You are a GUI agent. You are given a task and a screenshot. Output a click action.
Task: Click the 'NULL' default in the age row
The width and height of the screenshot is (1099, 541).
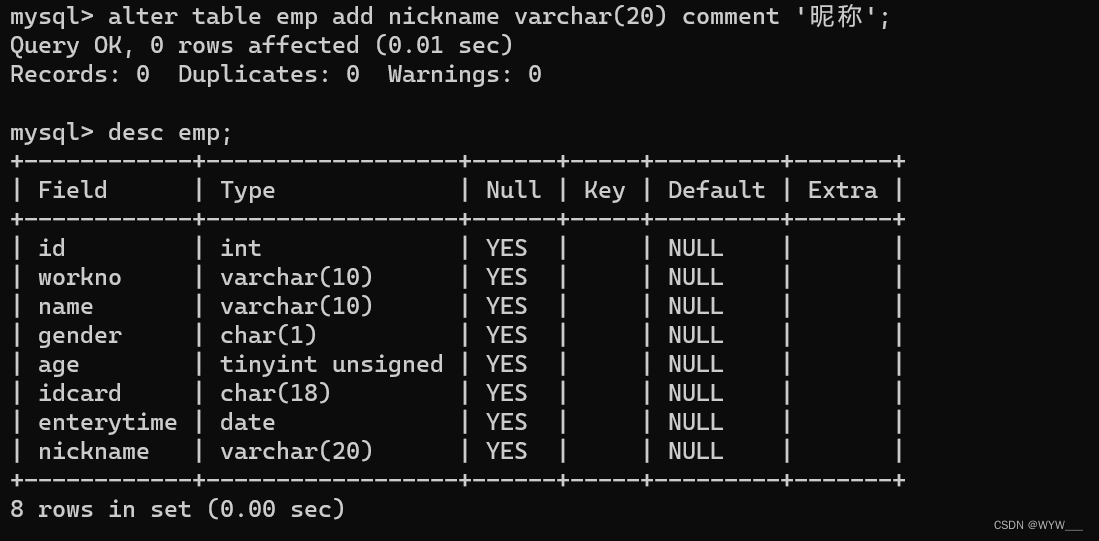[x=695, y=364]
